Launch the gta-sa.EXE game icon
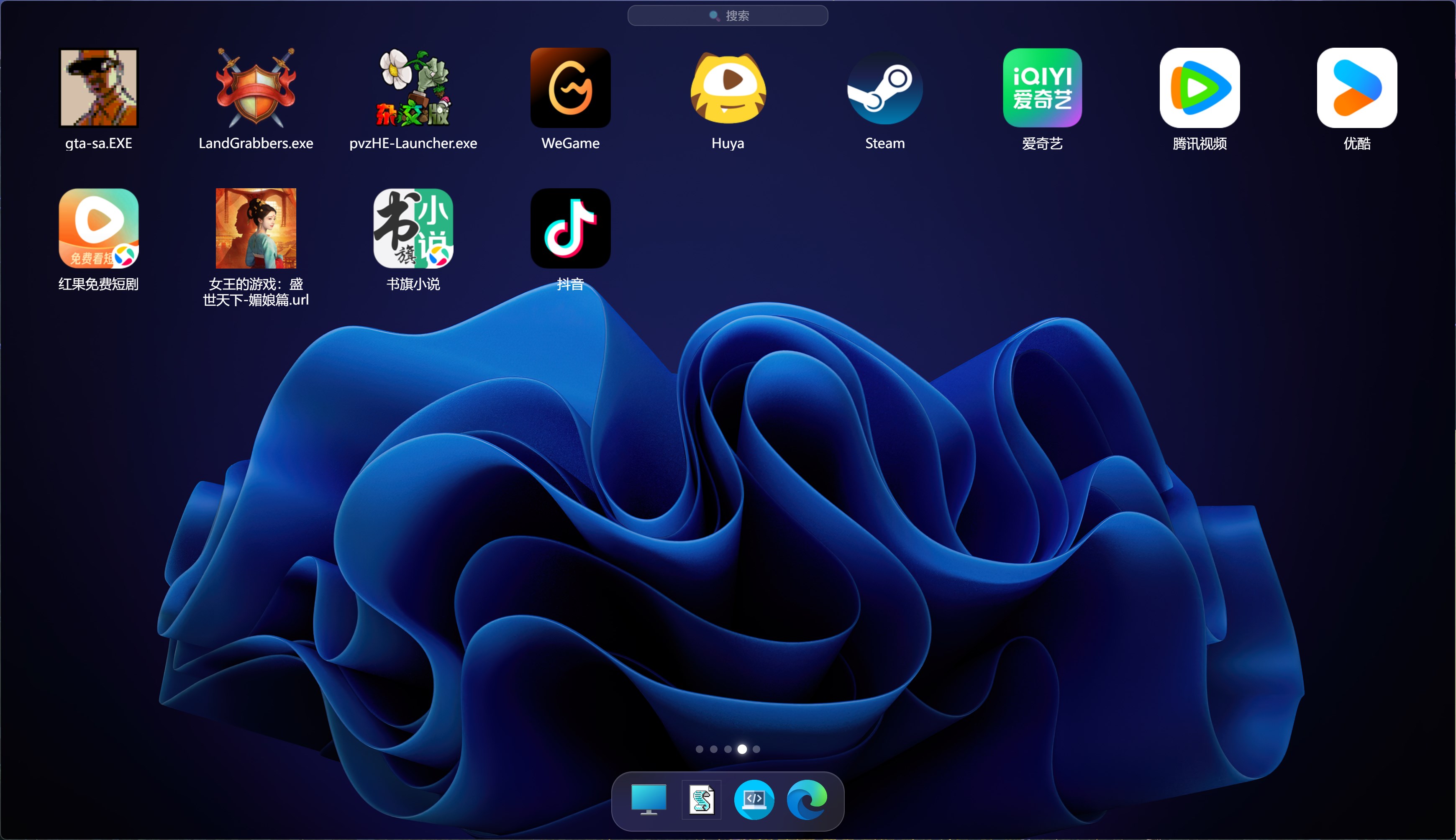 pos(99,88)
